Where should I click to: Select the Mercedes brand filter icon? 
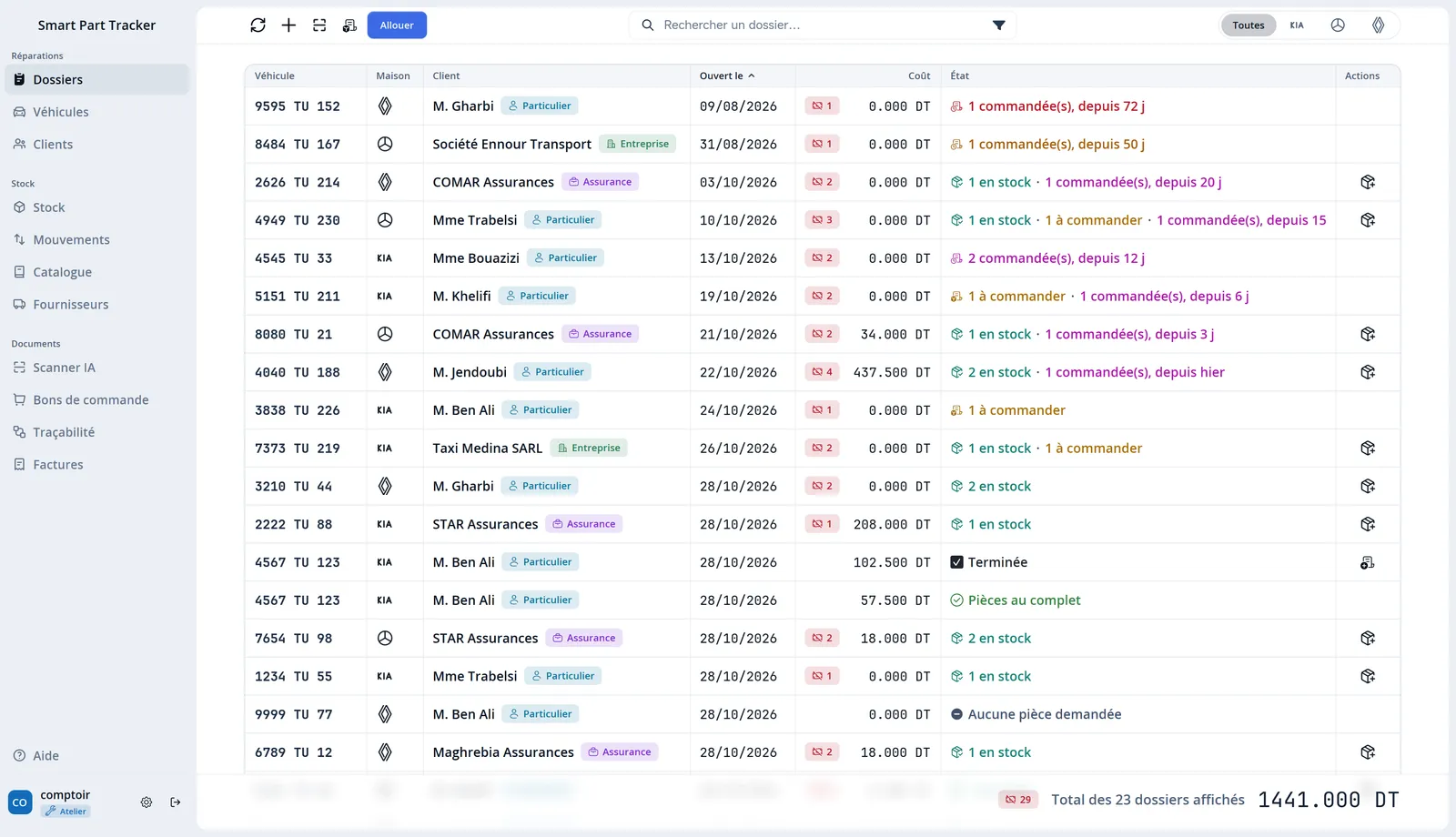click(1338, 25)
